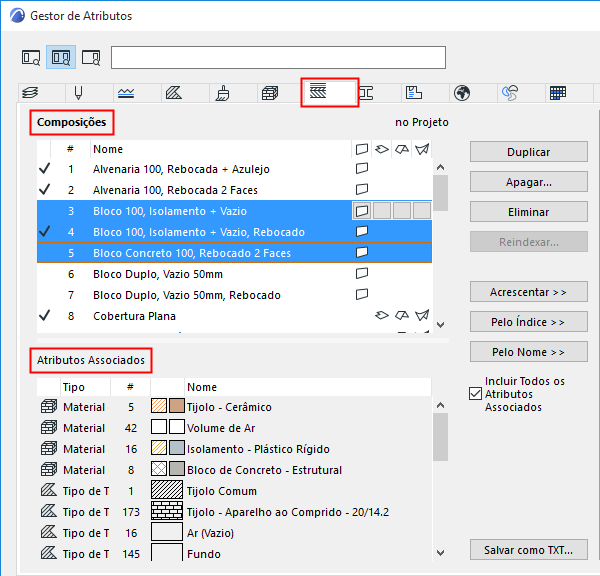This screenshot has width=600, height=576.
Task: Select Tijolo Comum fill type row
Action: (234, 491)
